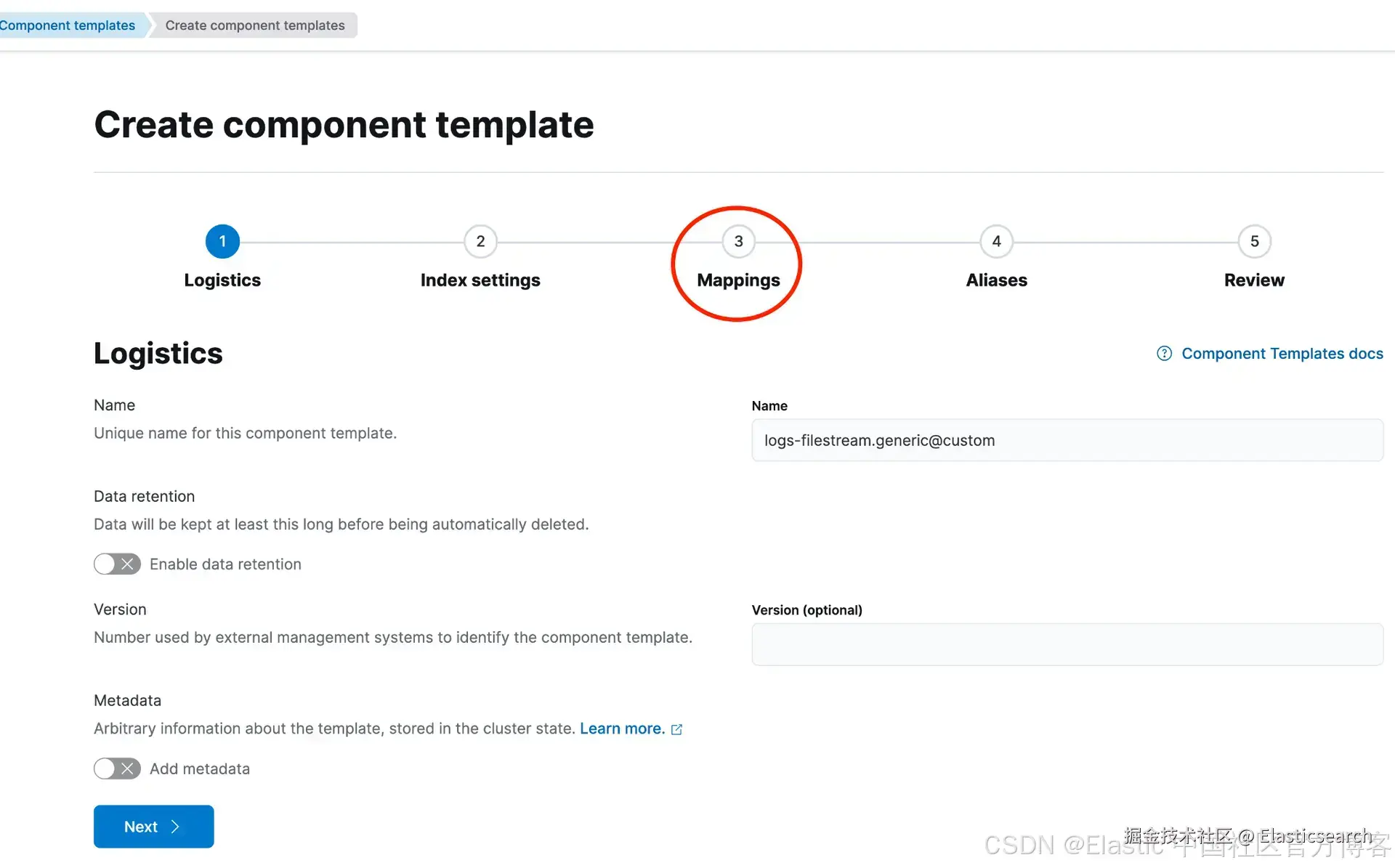
Task: Turn on the Add metadata switch
Action: coord(117,768)
